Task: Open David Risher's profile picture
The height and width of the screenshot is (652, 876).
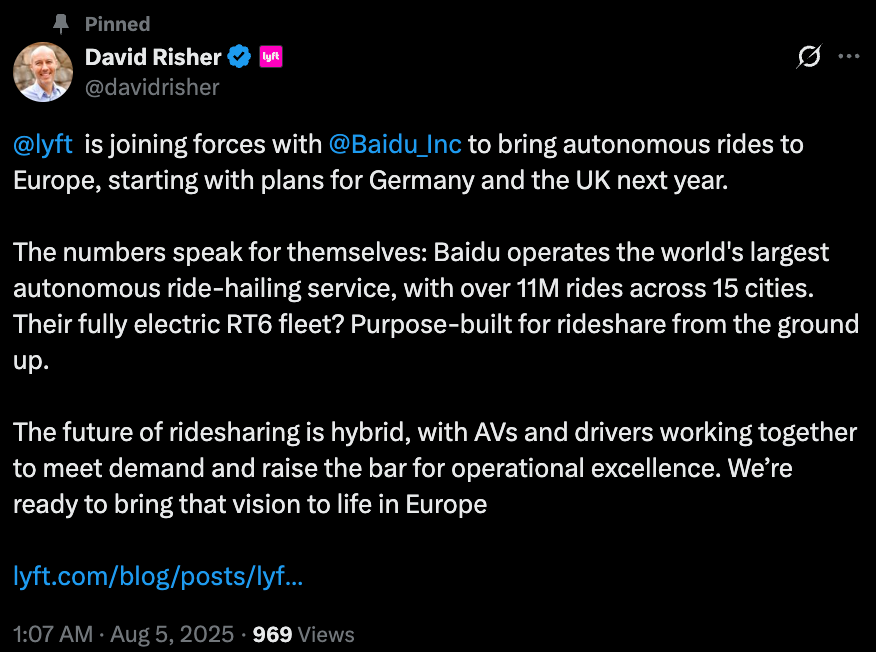Action: [43, 72]
